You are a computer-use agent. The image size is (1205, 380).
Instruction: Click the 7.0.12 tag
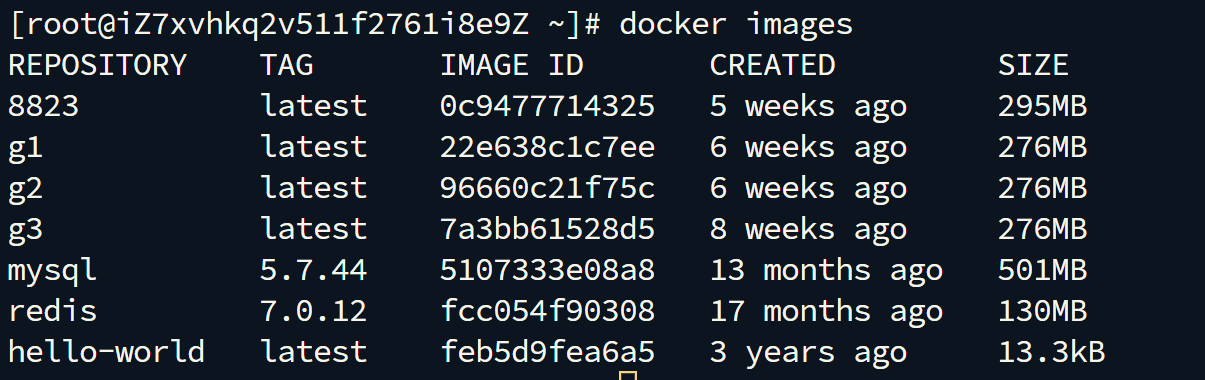[314, 311]
